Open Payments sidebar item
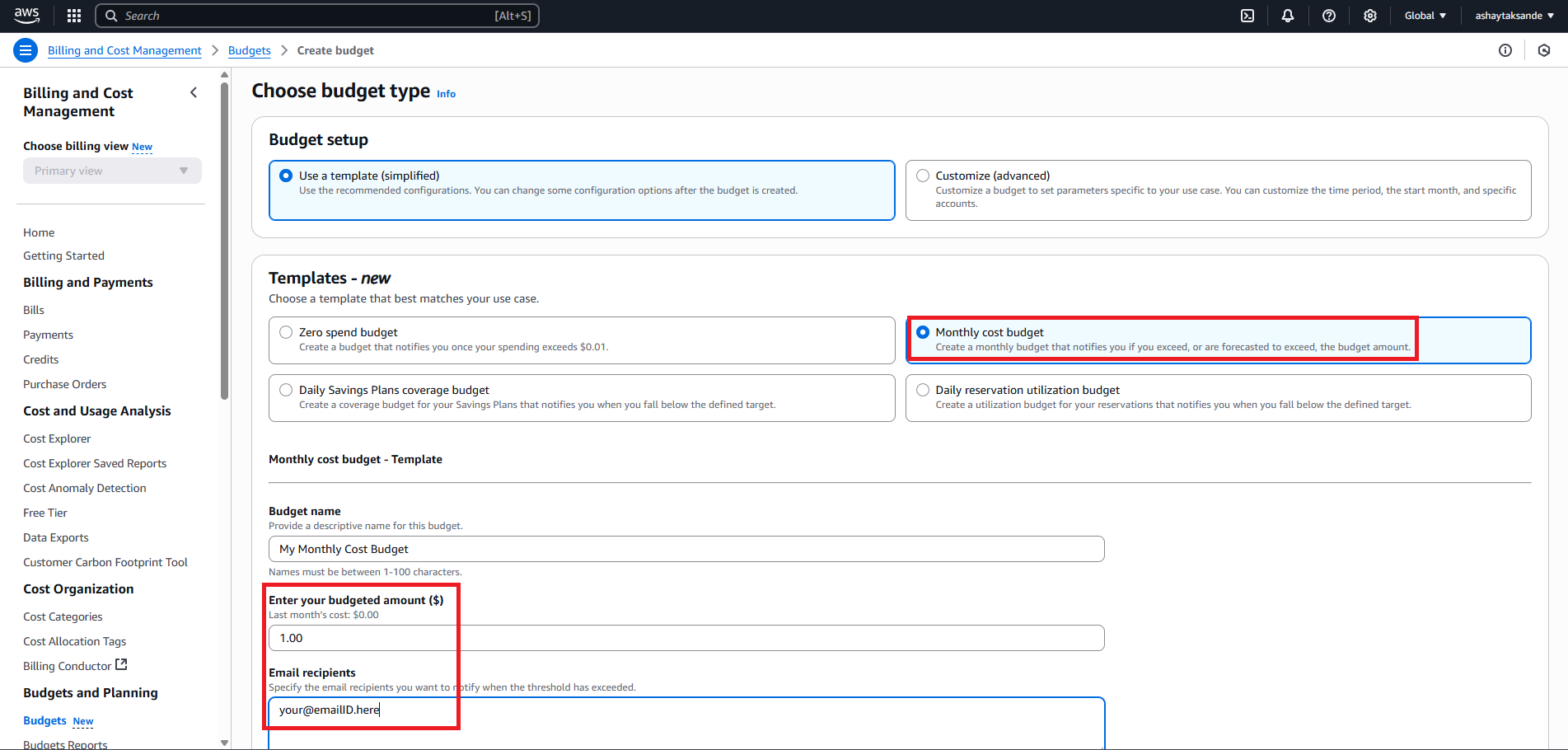The height and width of the screenshot is (750, 1568). click(48, 335)
